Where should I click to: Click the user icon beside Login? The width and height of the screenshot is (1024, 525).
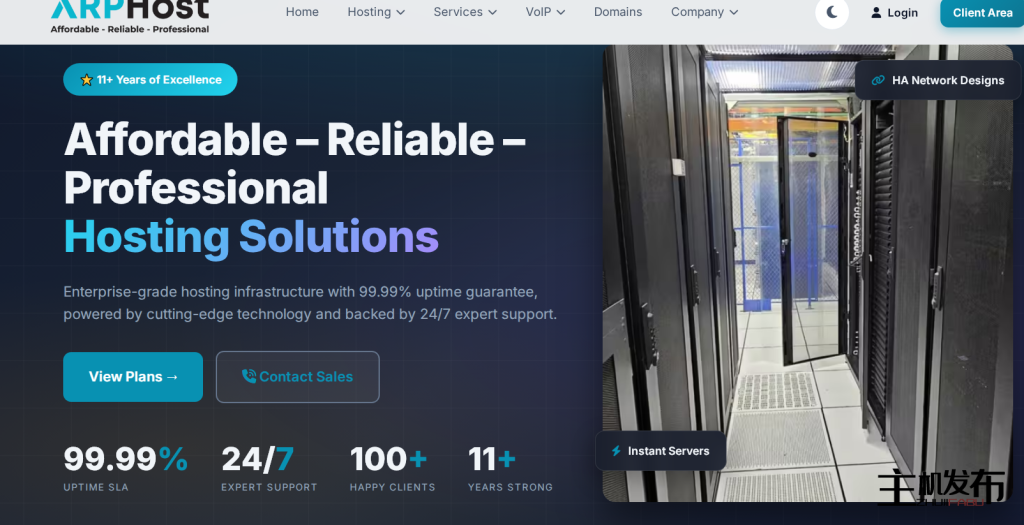click(x=877, y=13)
